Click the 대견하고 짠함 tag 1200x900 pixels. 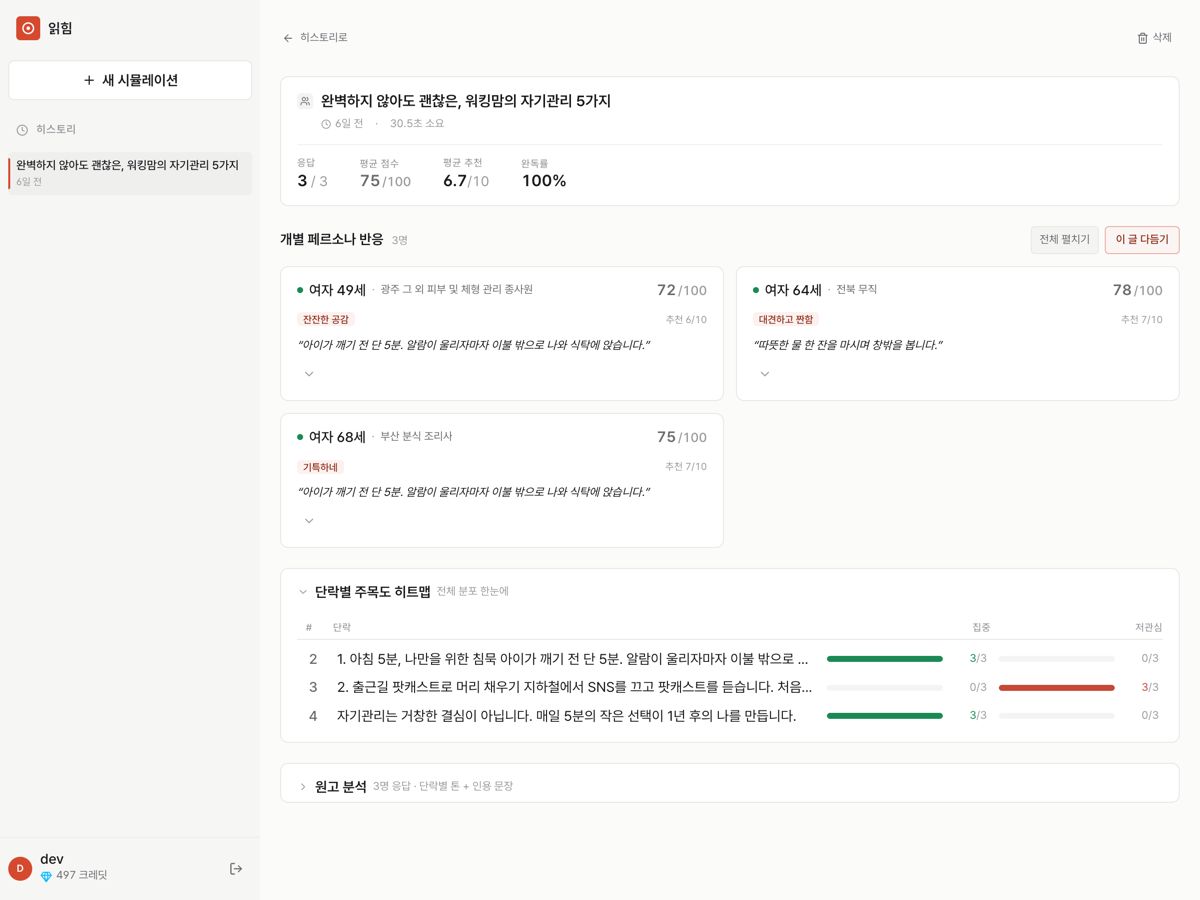[x=786, y=319]
